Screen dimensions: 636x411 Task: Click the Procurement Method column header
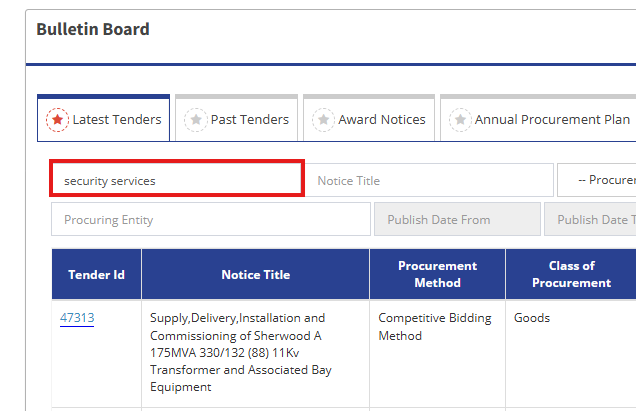point(437,275)
